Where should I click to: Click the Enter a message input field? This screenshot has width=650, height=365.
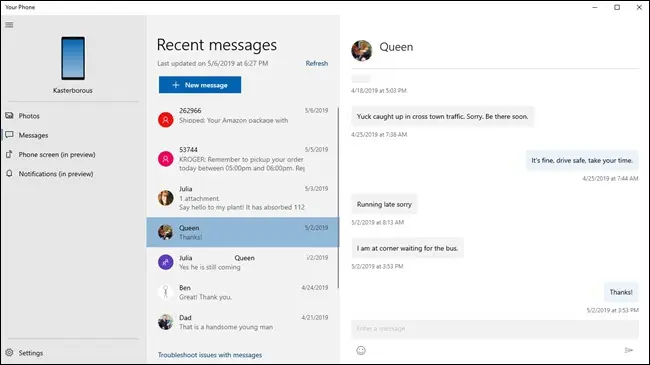coord(495,329)
